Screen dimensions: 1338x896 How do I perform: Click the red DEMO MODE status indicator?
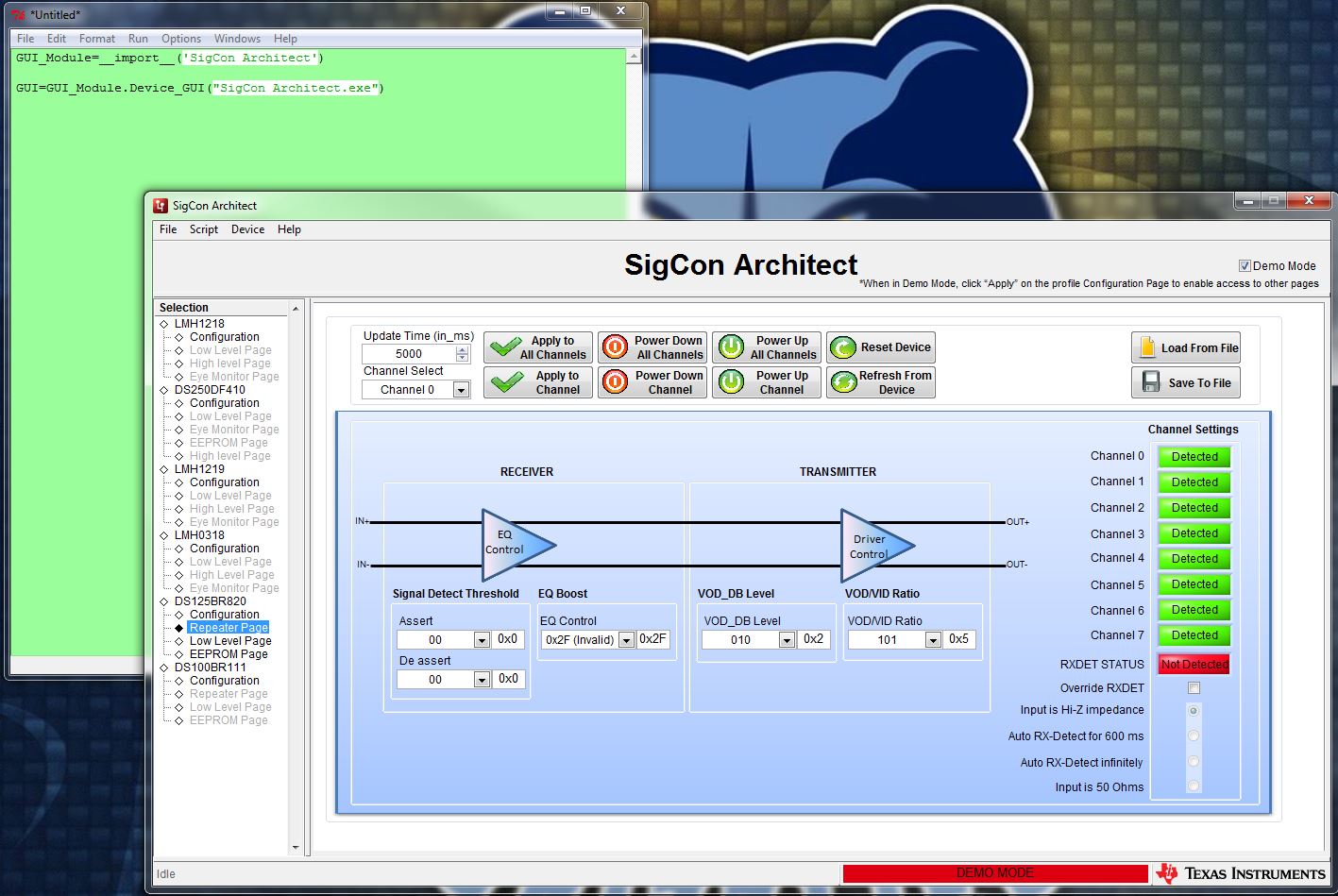tap(995, 873)
